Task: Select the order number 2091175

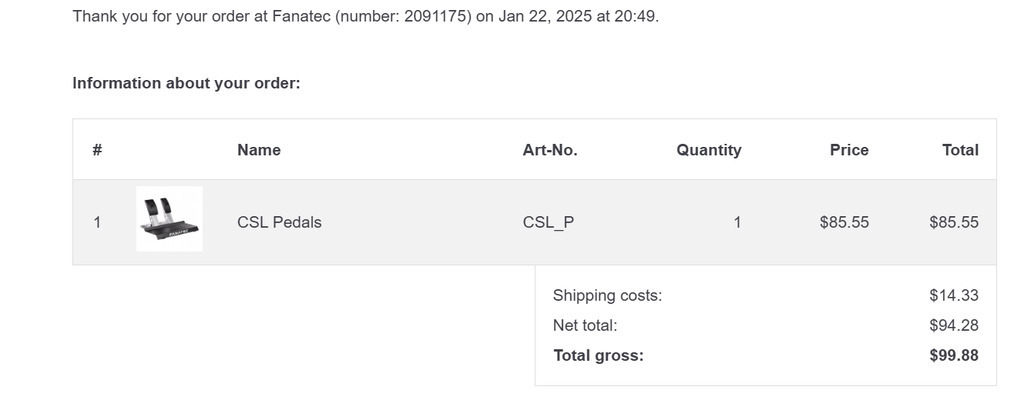Action: pos(437,17)
